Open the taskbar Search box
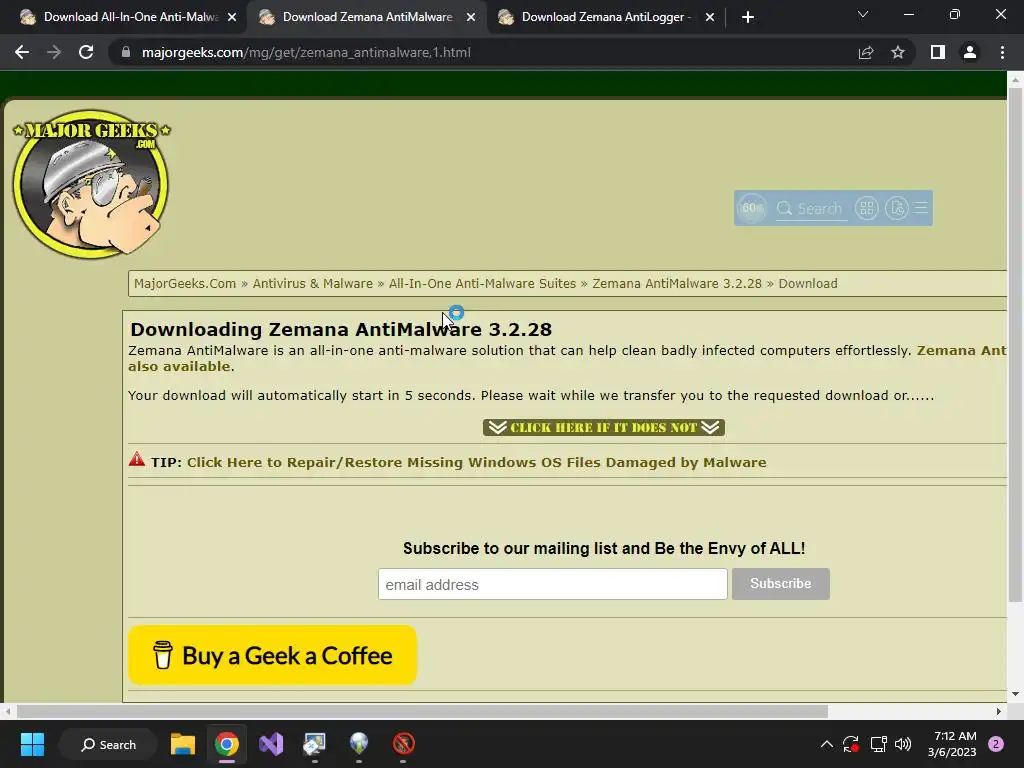1024x768 pixels. (x=108, y=744)
